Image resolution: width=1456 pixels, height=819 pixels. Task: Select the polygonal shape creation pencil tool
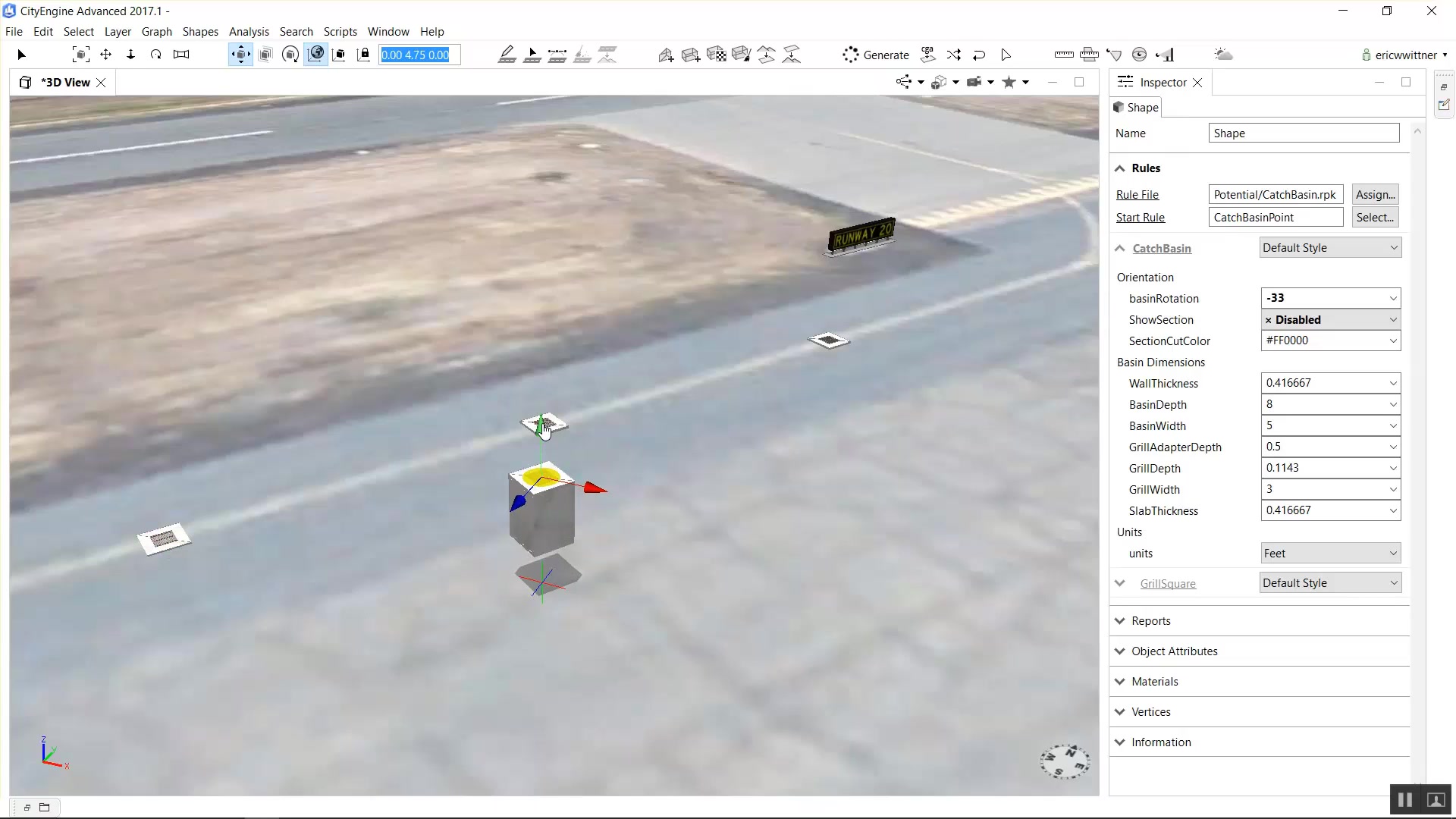507,55
